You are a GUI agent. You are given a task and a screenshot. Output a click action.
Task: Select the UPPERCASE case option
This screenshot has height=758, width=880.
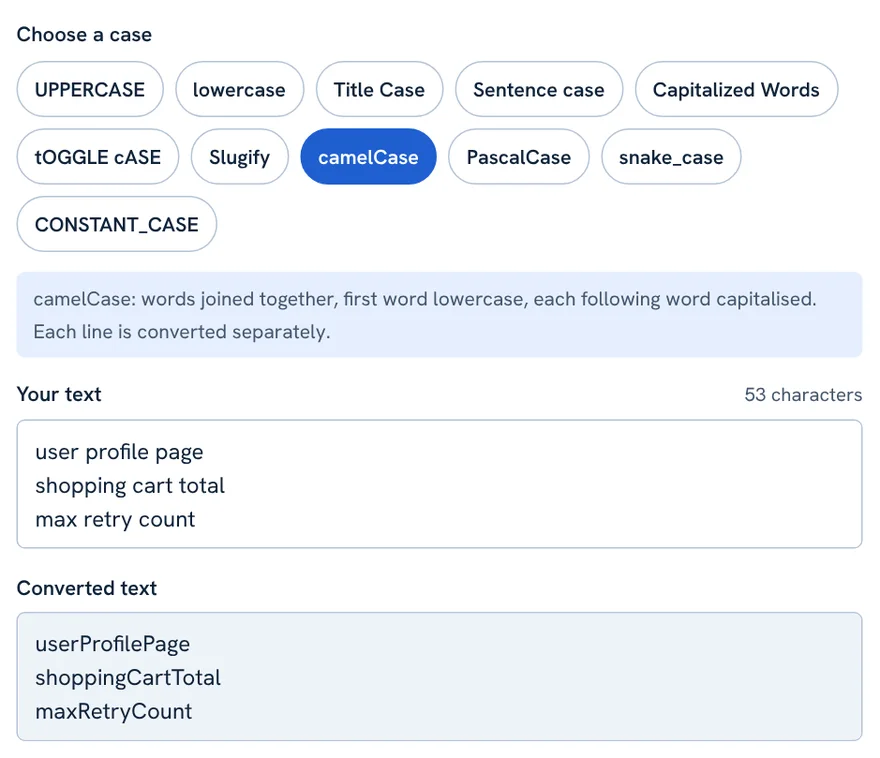[x=90, y=89]
